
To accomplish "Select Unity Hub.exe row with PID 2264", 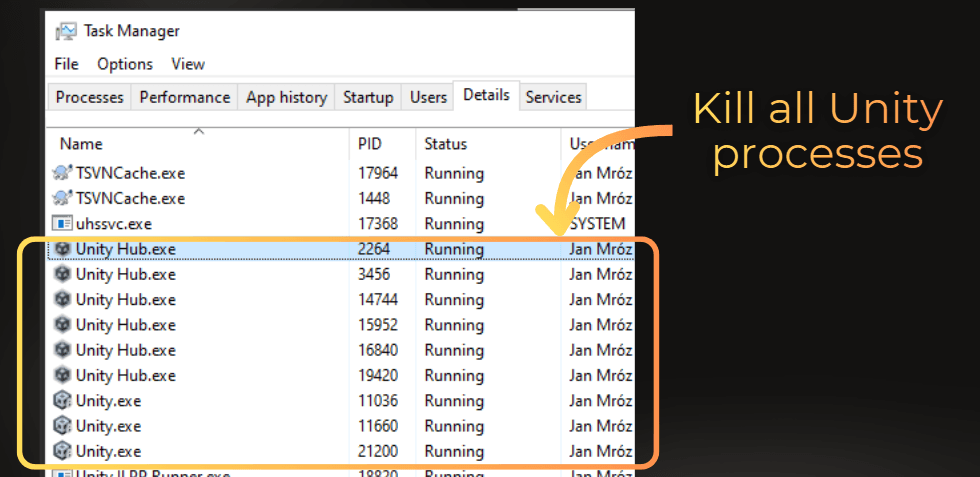I will pyautogui.click(x=341, y=249).
